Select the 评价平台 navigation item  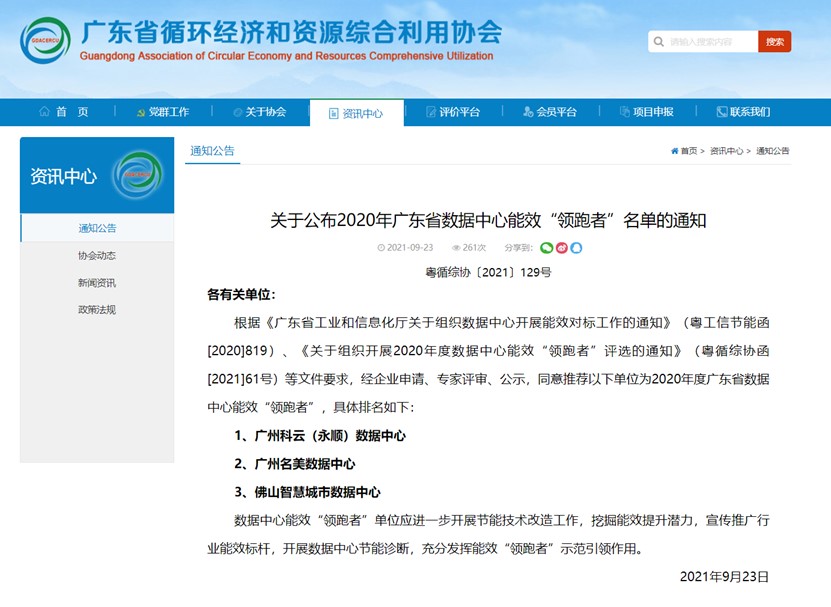(452, 112)
